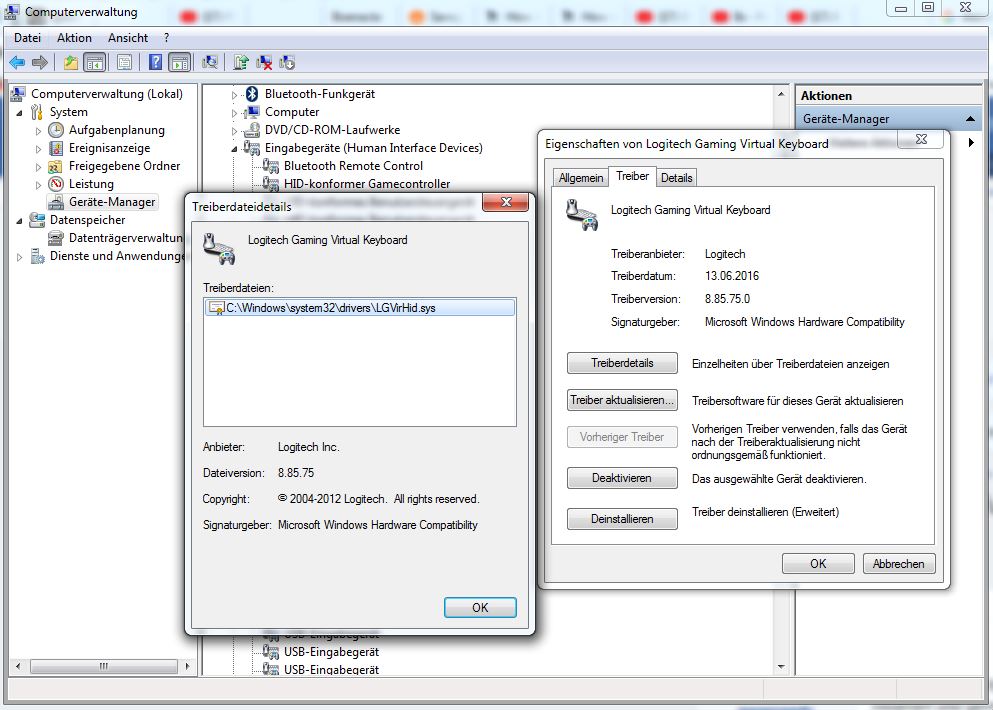Image resolution: width=993 pixels, height=710 pixels.
Task: Select LGVirHid.sys driver file entry
Action: pos(360,308)
